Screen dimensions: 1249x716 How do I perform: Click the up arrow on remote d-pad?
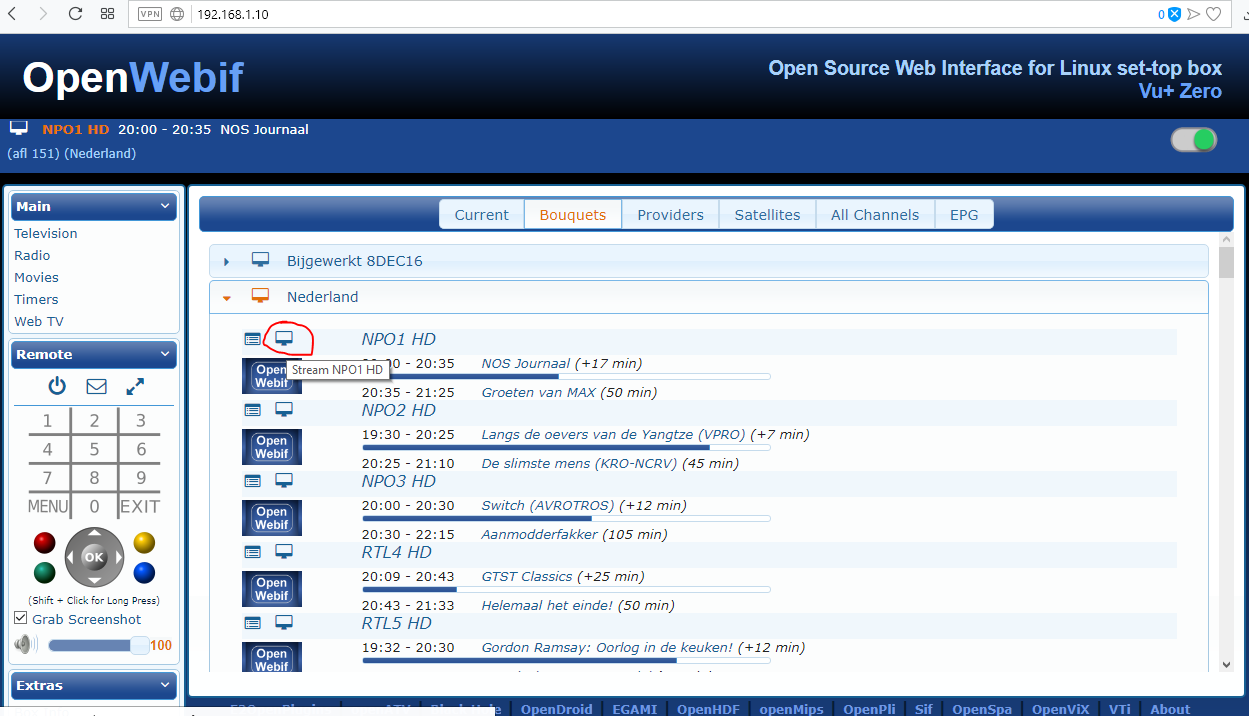[94, 535]
